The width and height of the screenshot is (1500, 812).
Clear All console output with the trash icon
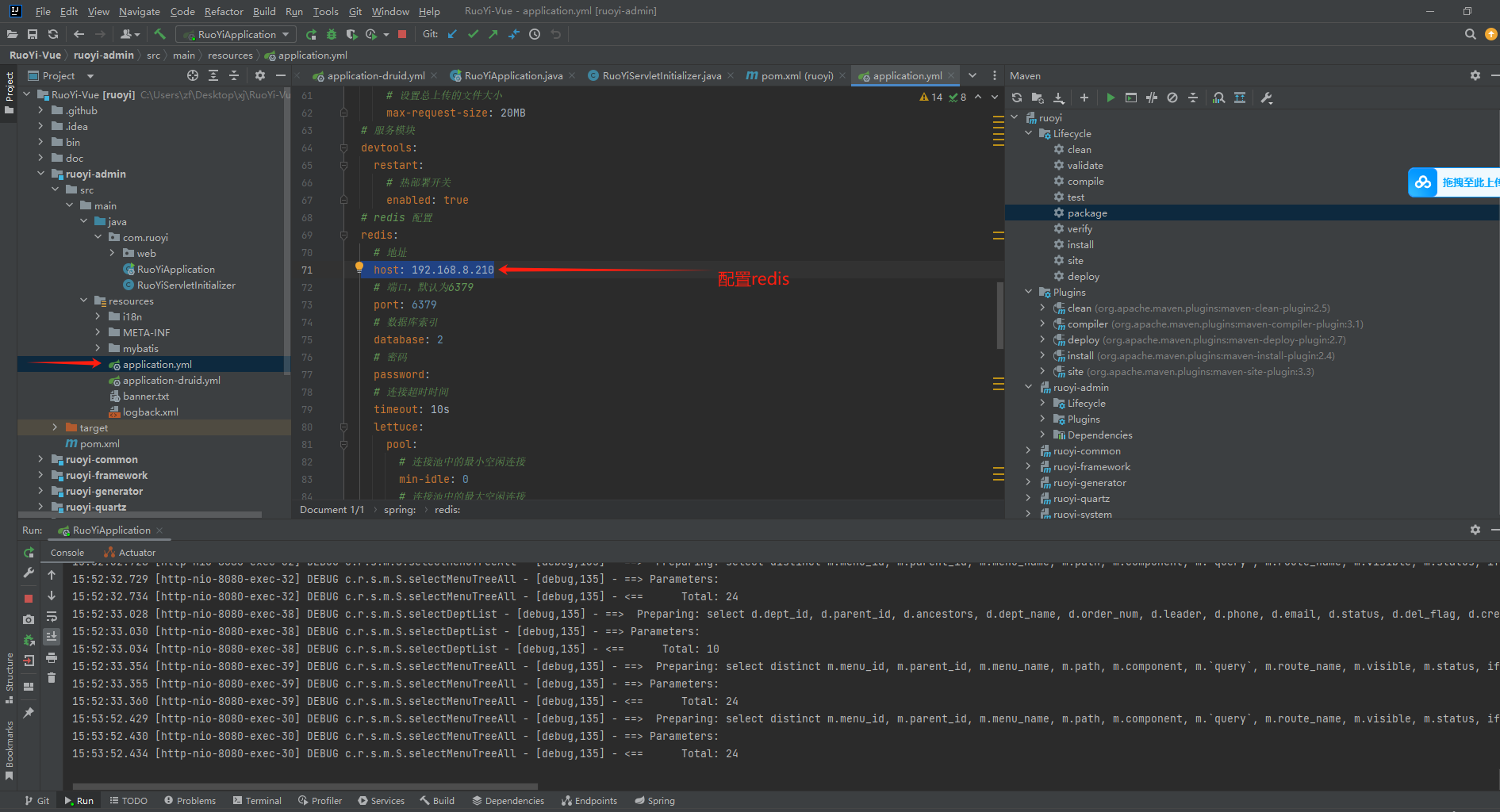[52, 678]
